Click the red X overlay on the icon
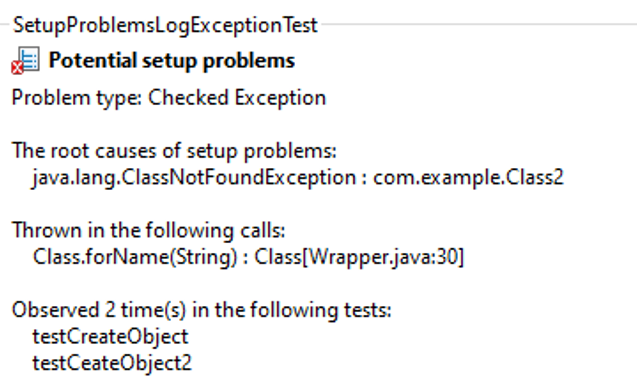Screen dimensions: 637x385 [x=17, y=68]
